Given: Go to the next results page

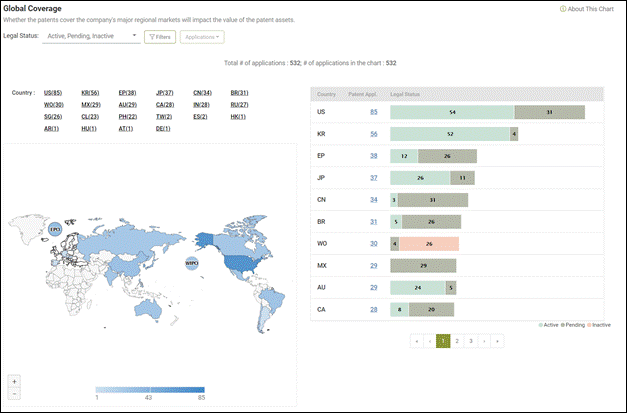Looking at the screenshot, I should coord(484,341).
